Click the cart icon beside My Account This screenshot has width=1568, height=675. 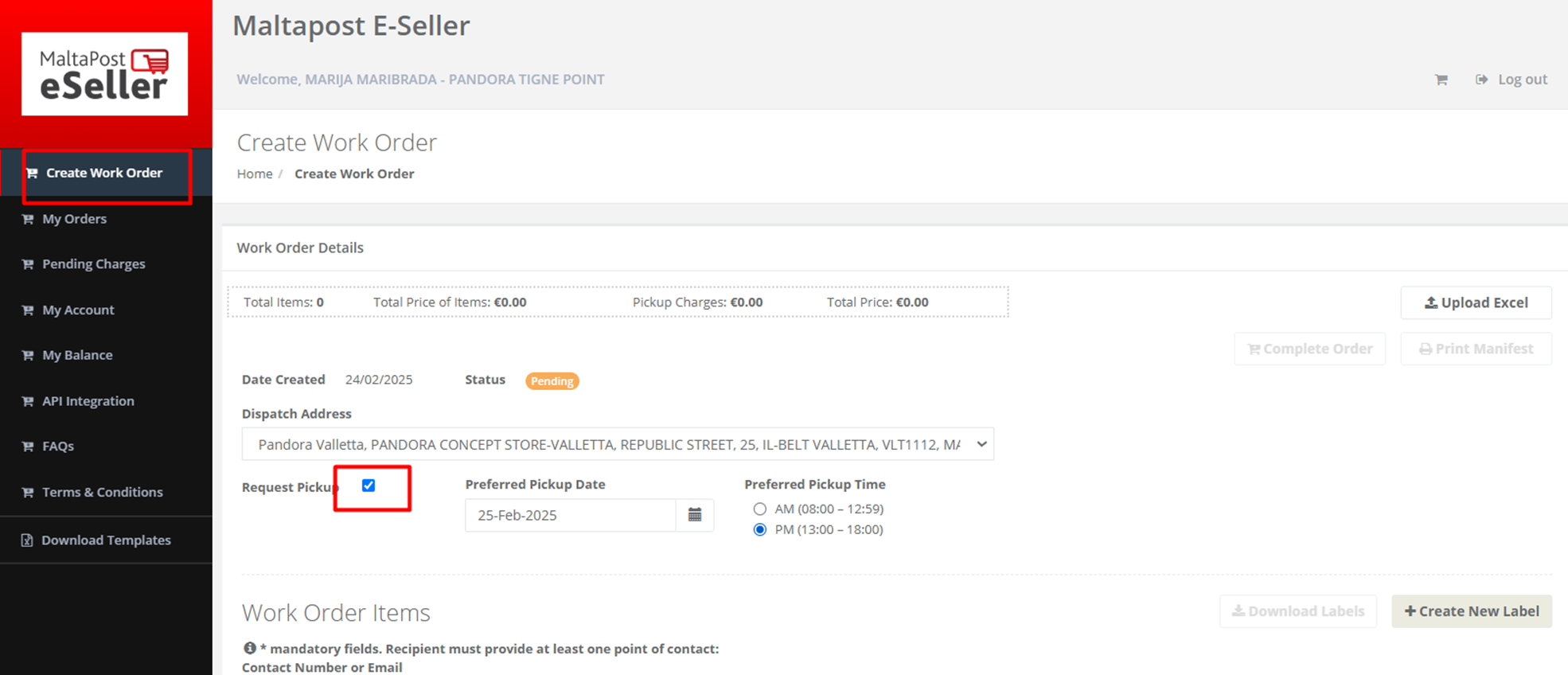click(x=28, y=310)
